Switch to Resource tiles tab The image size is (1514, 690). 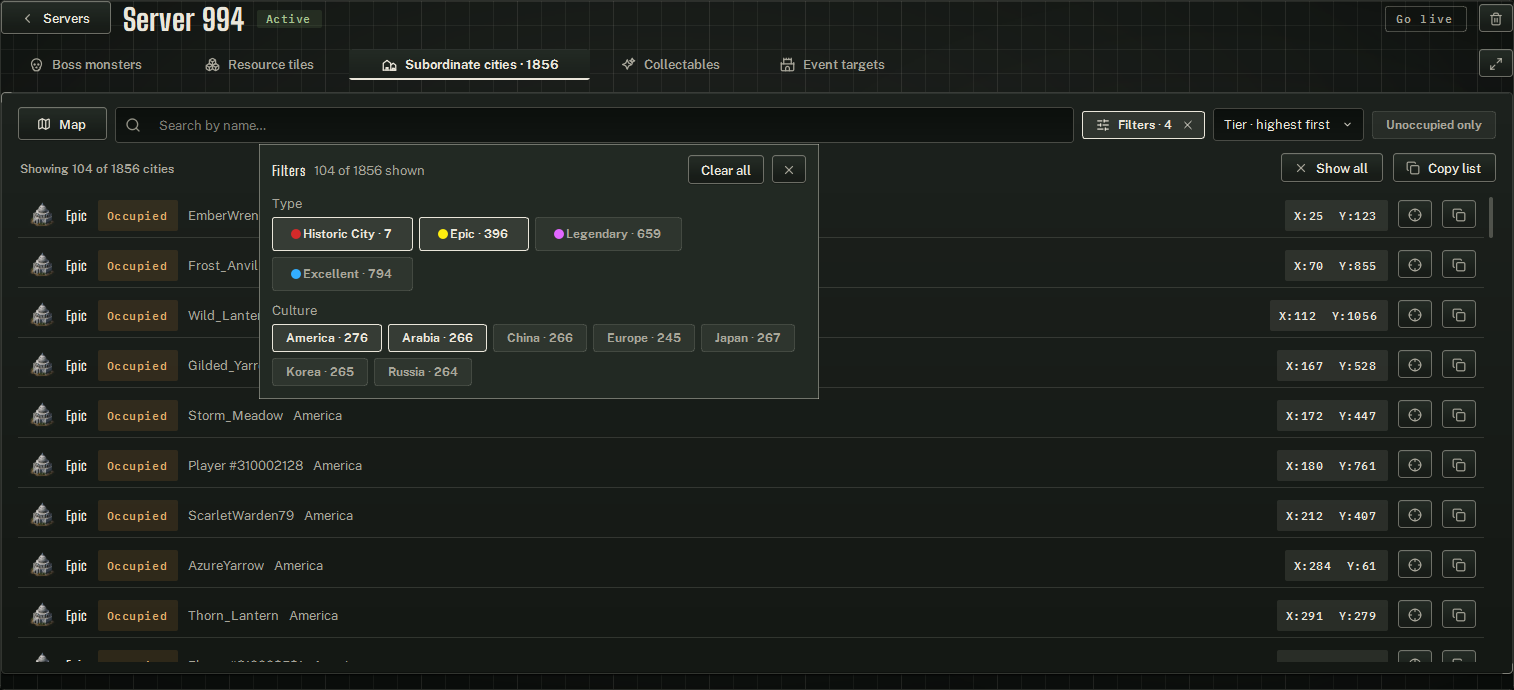pyautogui.click(x=259, y=64)
